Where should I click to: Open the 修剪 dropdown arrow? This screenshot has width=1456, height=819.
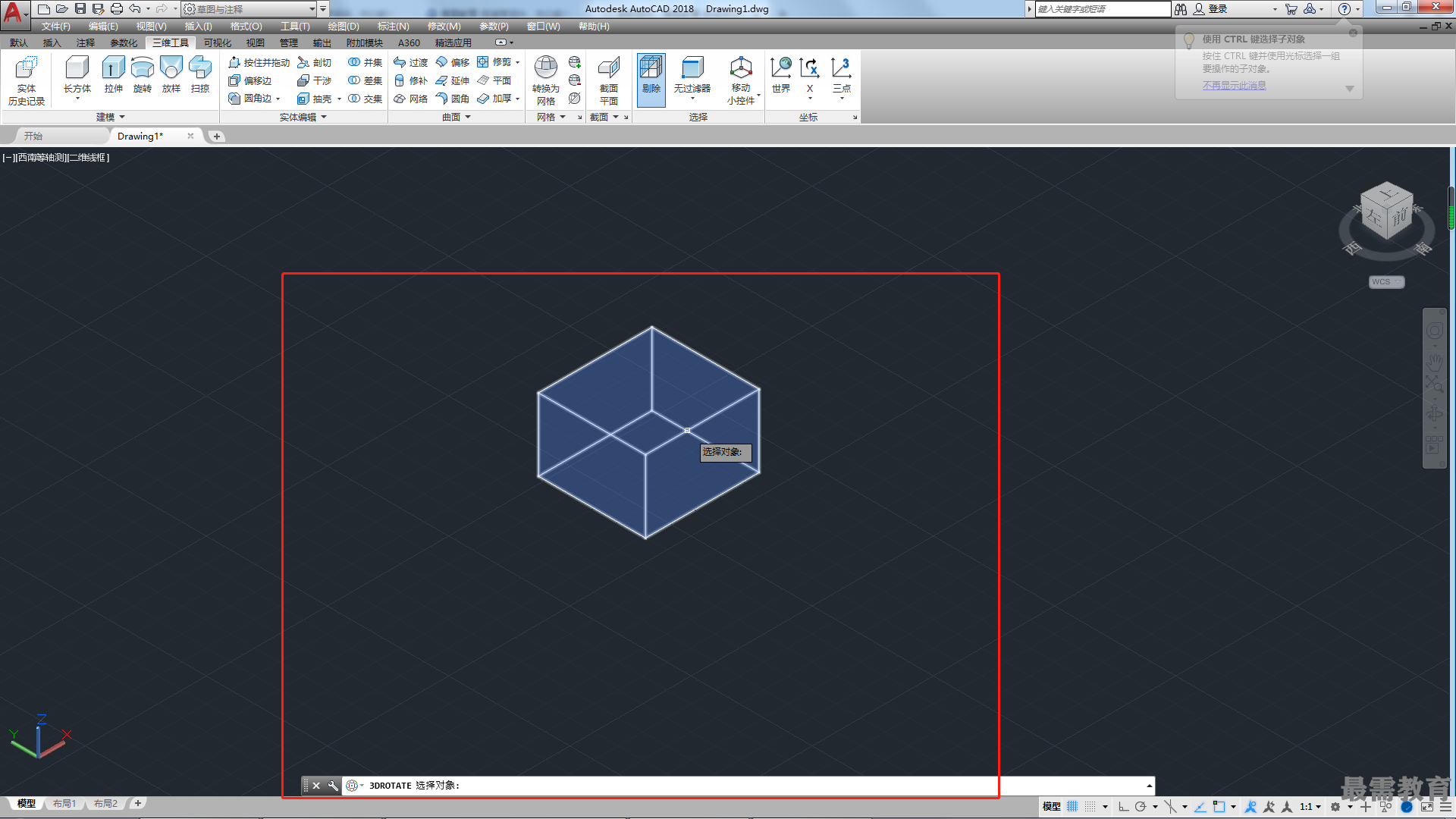click(518, 62)
